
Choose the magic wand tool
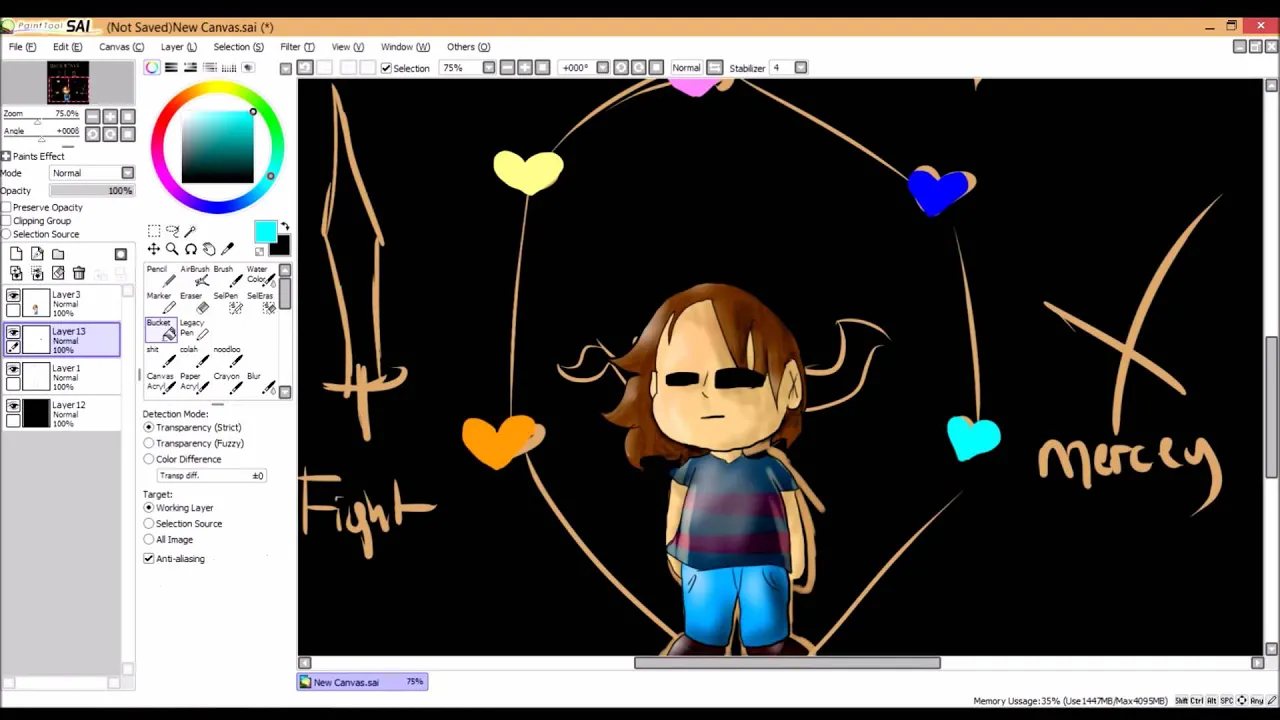[190, 231]
